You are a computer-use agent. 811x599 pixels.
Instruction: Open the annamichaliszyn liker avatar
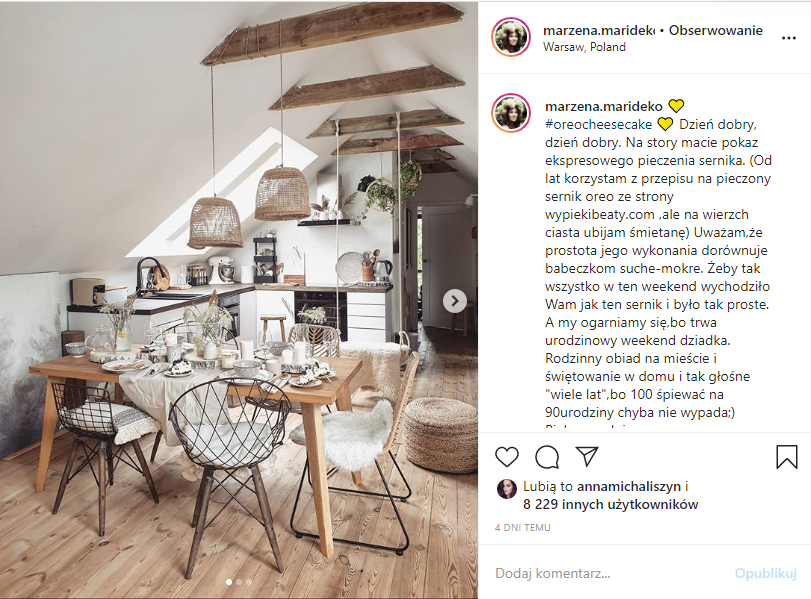[507, 488]
